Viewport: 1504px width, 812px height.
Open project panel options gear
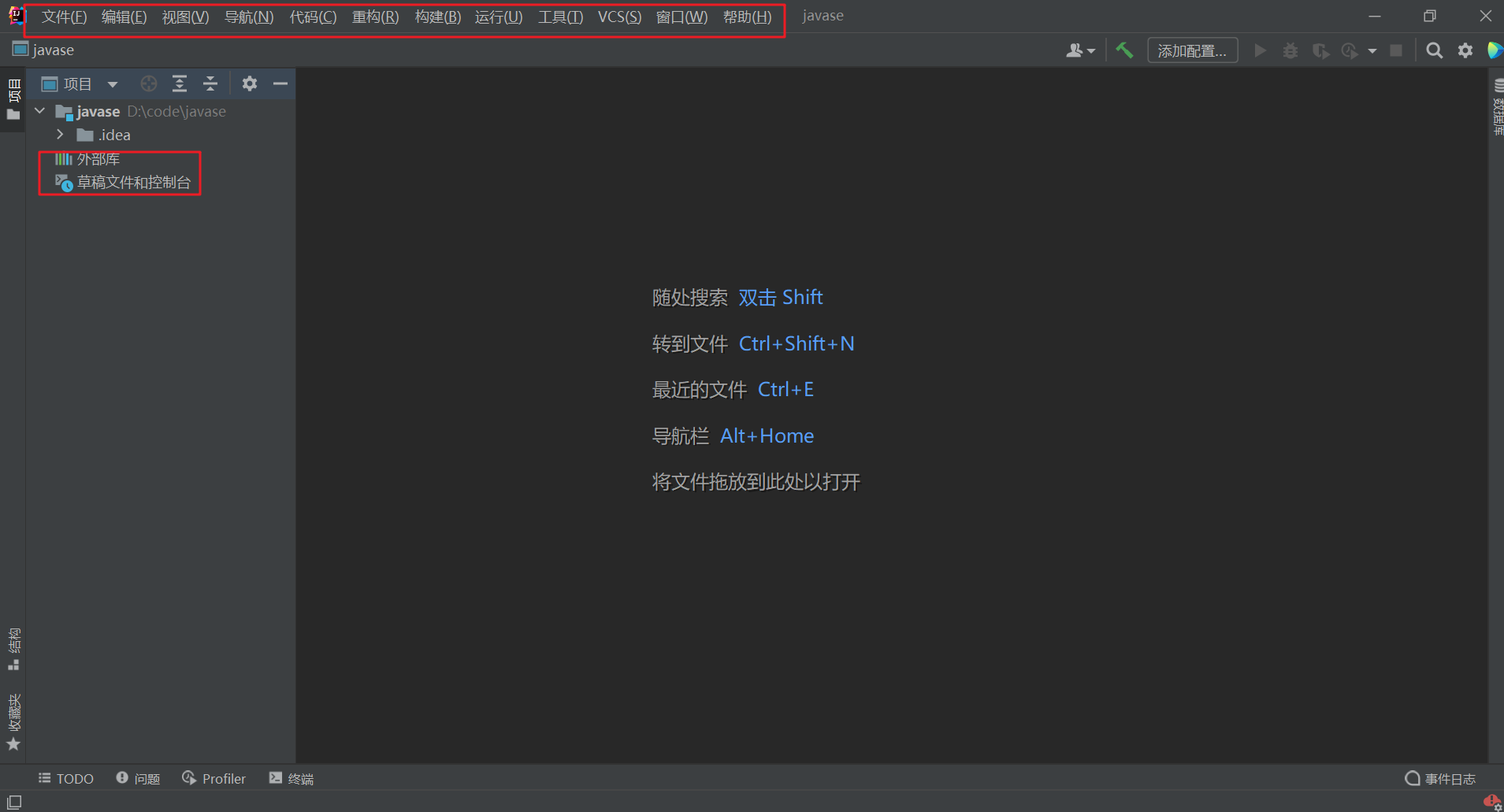click(250, 83)
